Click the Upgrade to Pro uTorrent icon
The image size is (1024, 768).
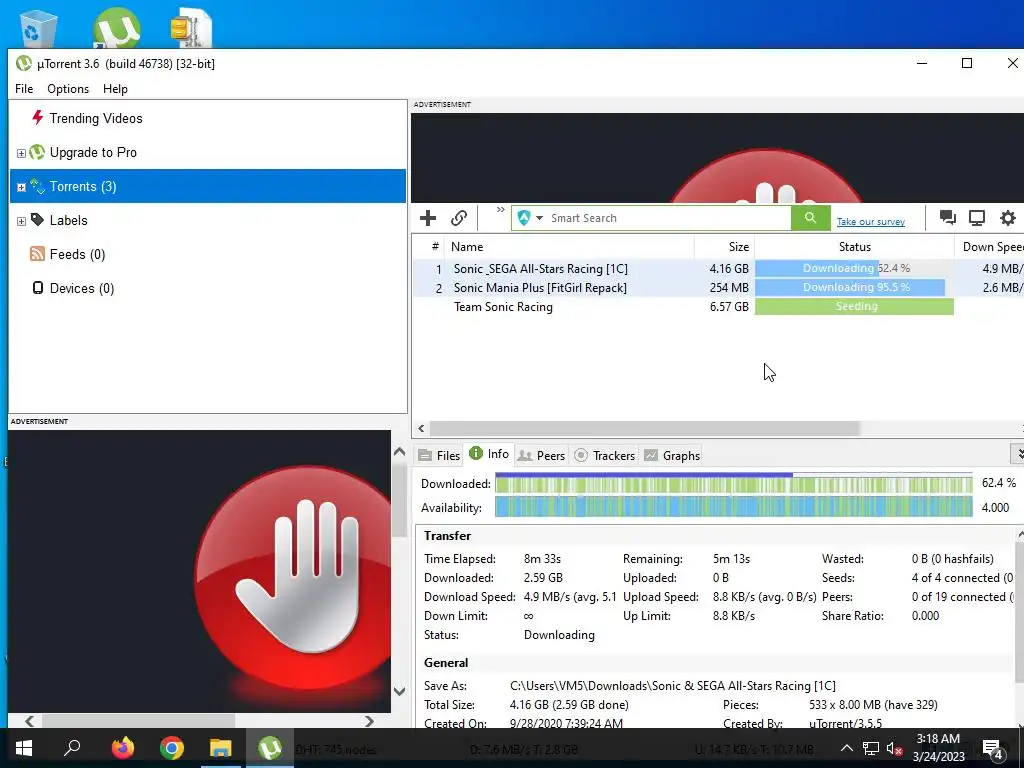(x=37, y=152)
